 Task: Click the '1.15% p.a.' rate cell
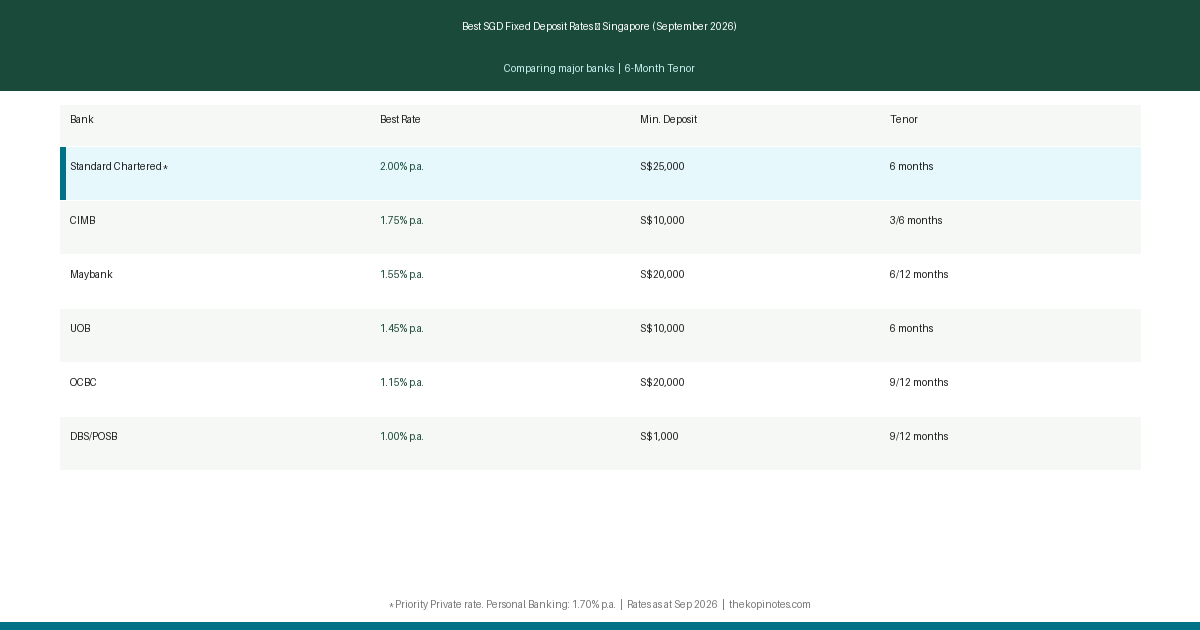[402, 383]
